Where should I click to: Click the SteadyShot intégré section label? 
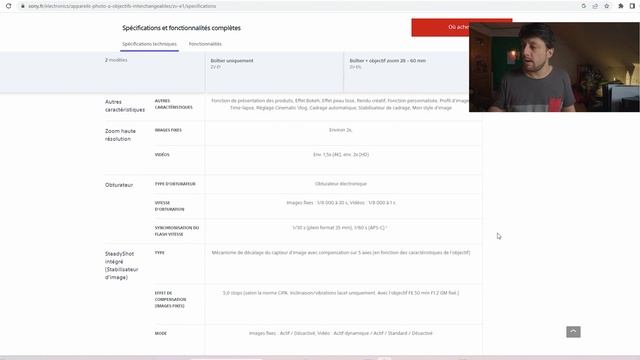pos(122,265)
